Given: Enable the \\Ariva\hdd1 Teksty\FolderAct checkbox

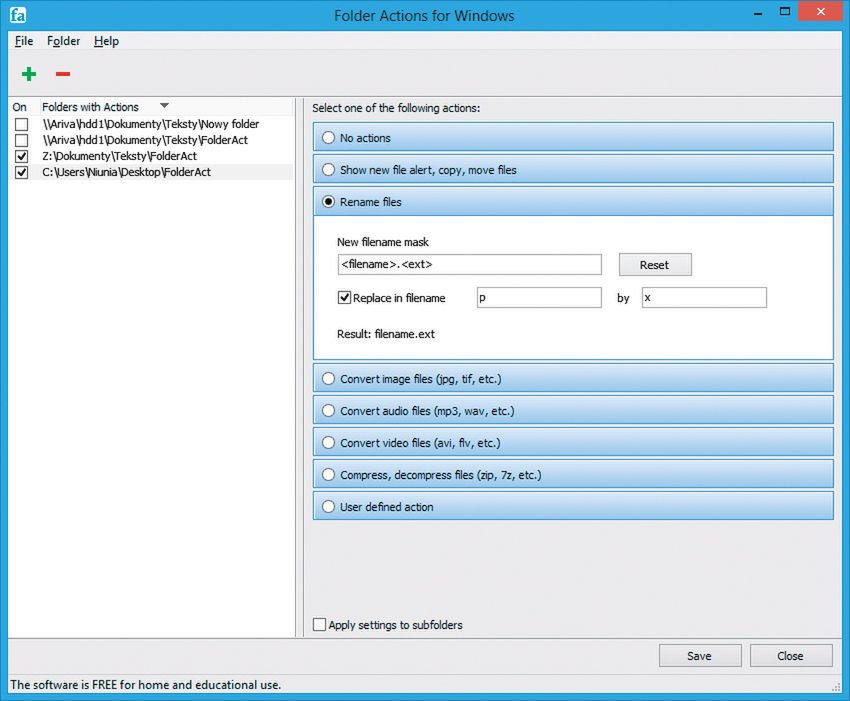Looking at the screenshot, I should point(21,140).
